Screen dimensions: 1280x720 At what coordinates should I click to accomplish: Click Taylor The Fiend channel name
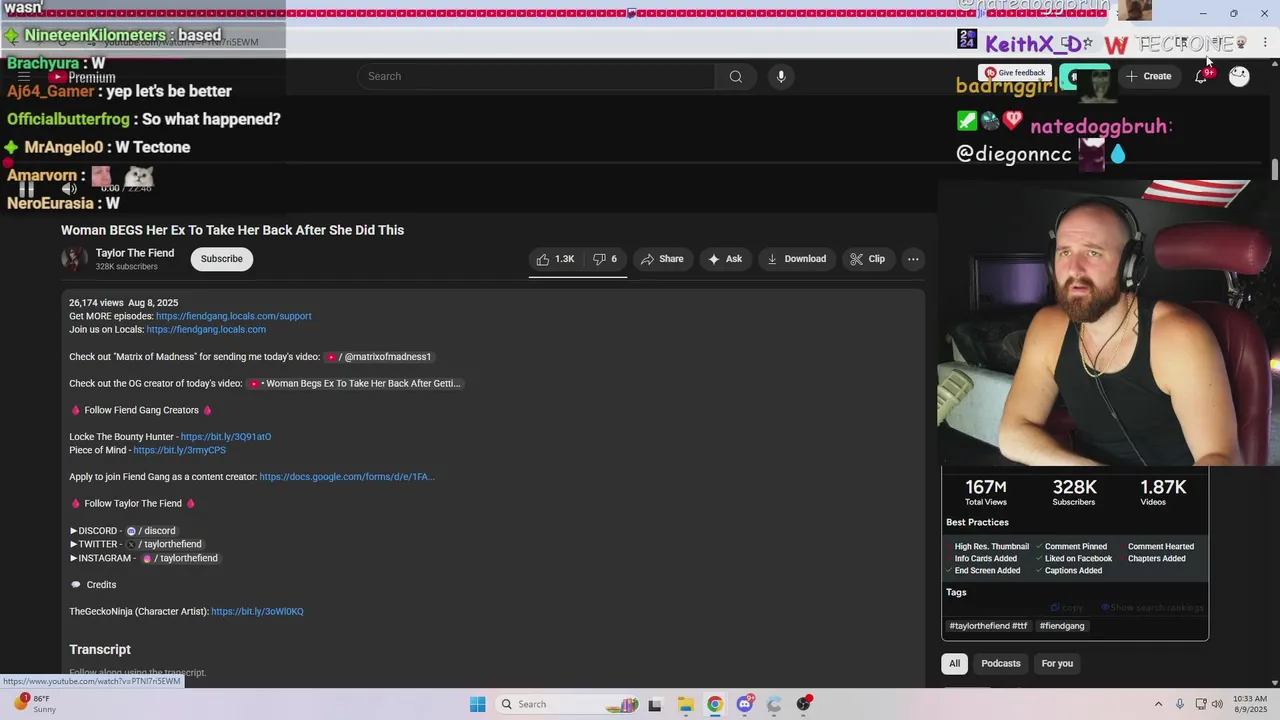coord(135,253)
